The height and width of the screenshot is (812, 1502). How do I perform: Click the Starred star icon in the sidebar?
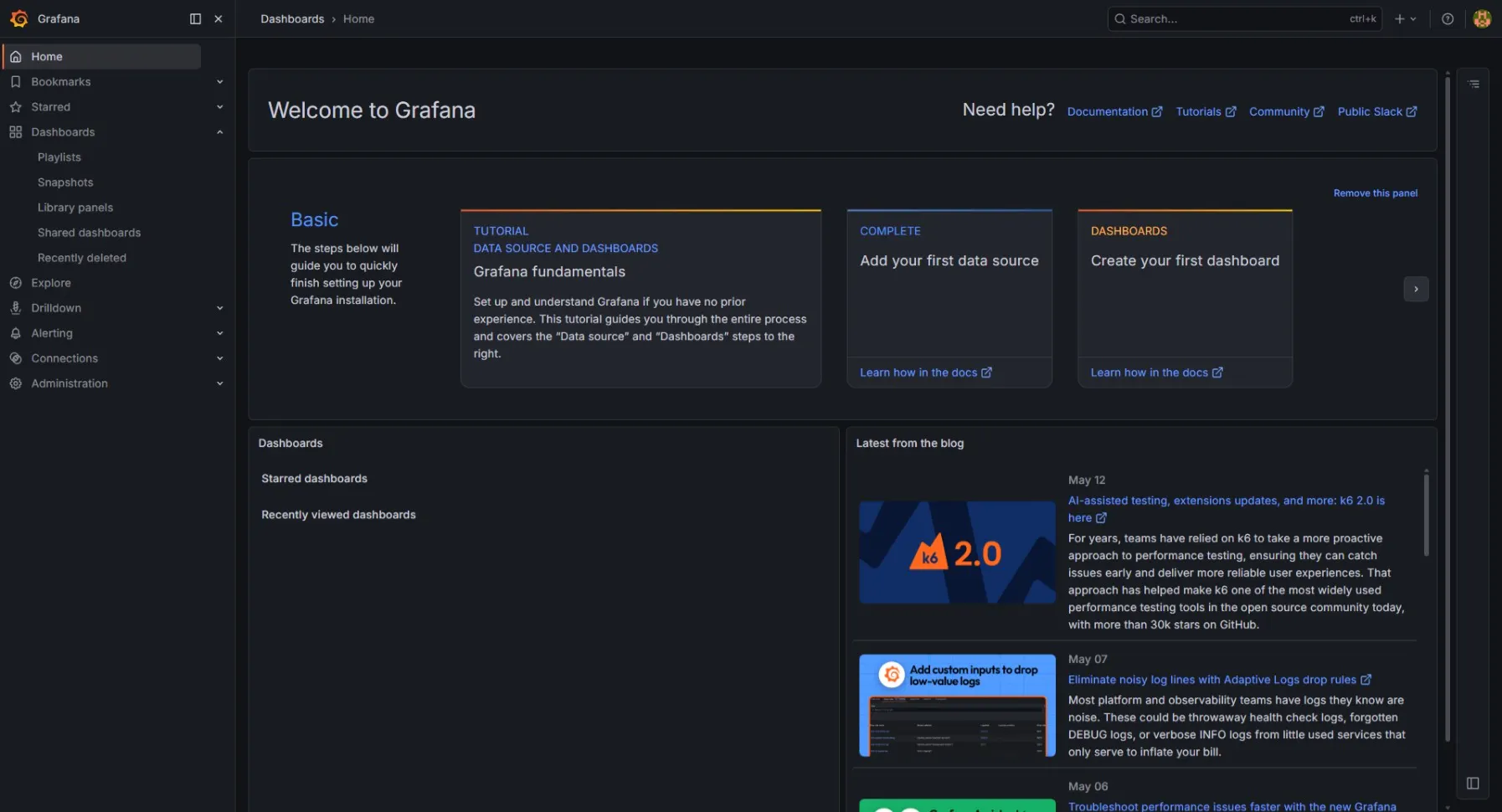click(x=16, y=106)
